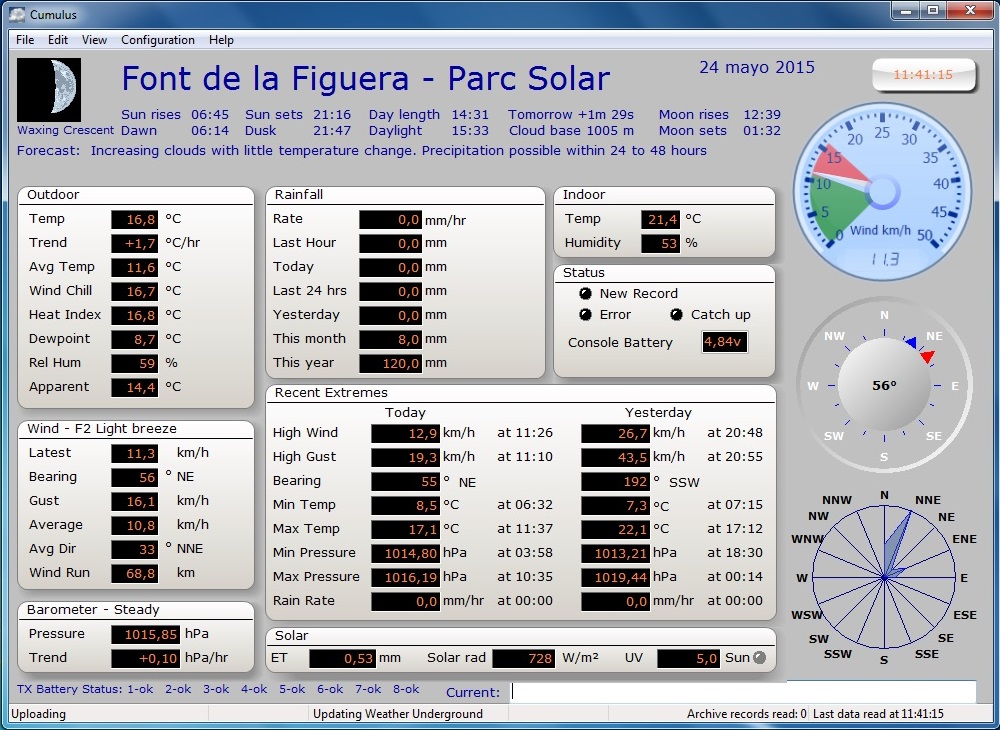The width and height of the screenshot is (1000, 730).
Task: Click the Rel Hum value 59
Action: tap(135, 363)
